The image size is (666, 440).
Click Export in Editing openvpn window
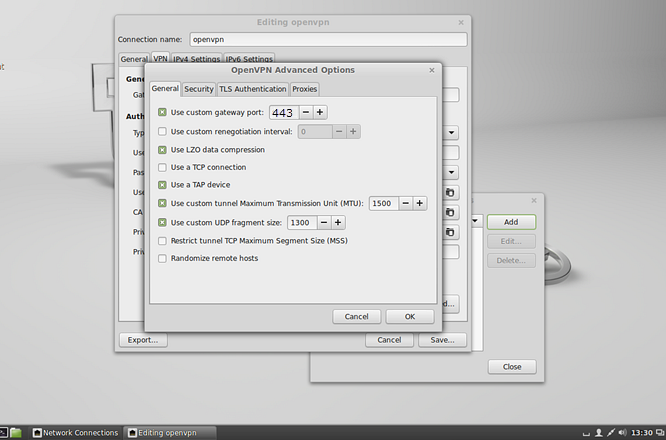pyautogui.click(x=143, y=340)
